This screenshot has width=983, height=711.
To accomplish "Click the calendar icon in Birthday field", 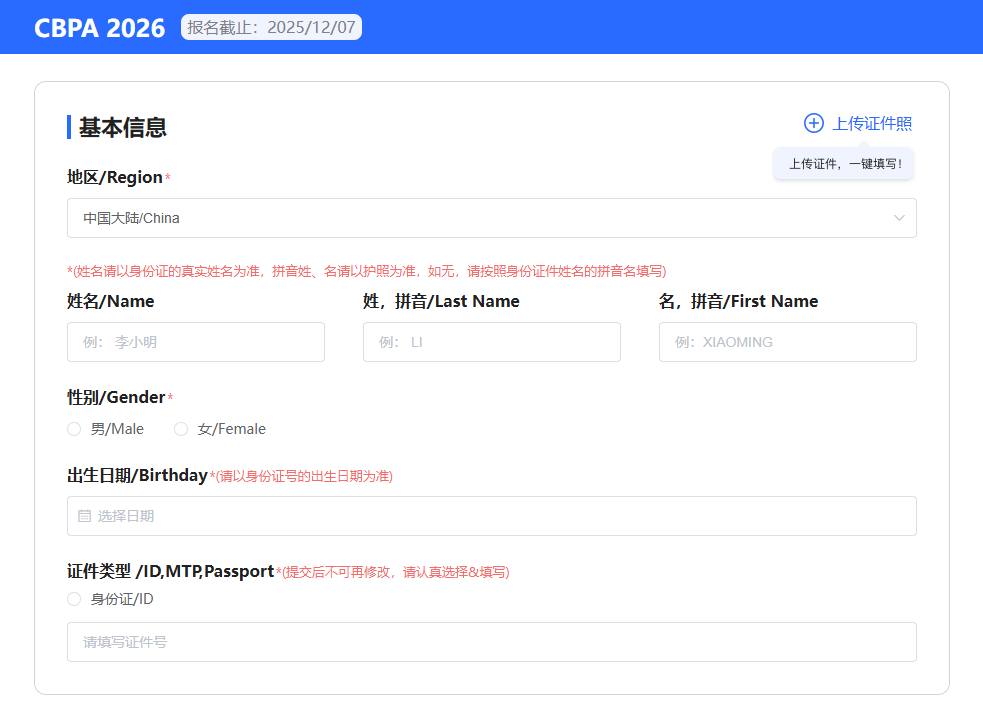I will pyautogui.click(x=84, y=516).
